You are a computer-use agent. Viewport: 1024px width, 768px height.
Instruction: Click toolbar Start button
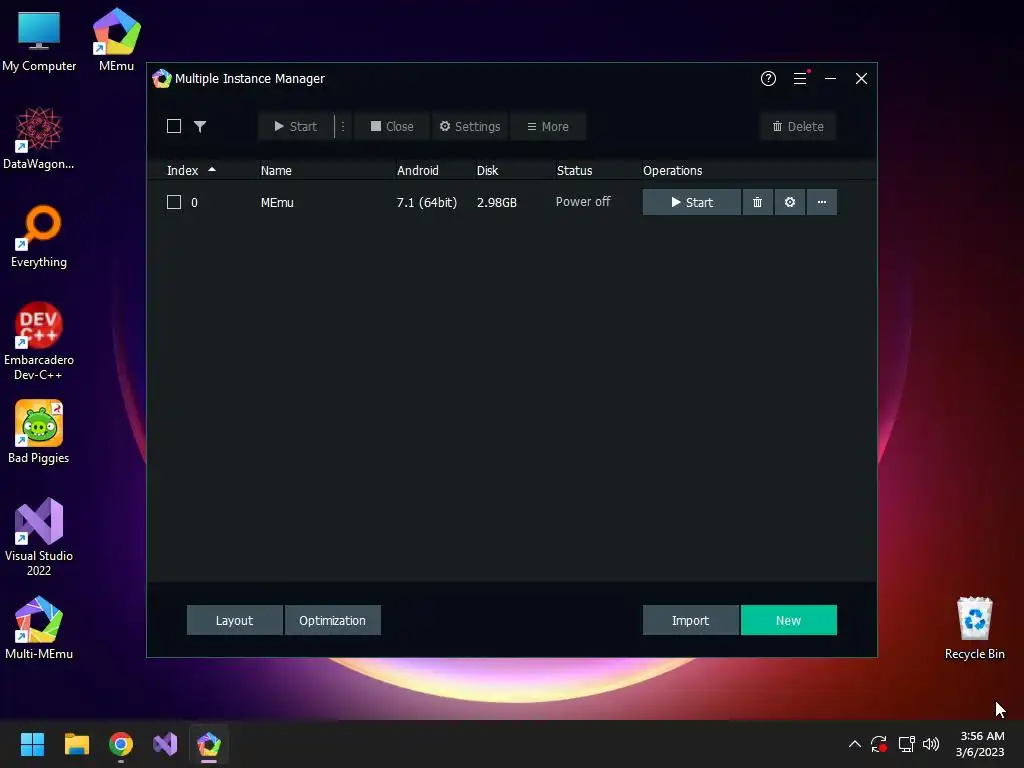point(296,126)
